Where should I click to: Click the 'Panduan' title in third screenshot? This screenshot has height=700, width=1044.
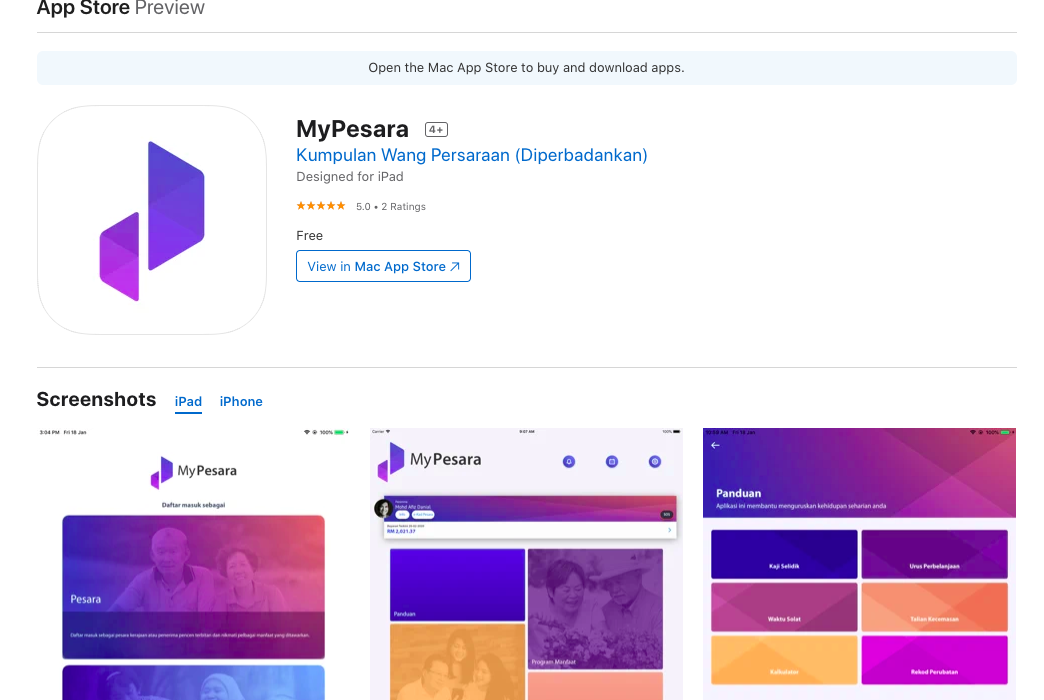(738, 494)
